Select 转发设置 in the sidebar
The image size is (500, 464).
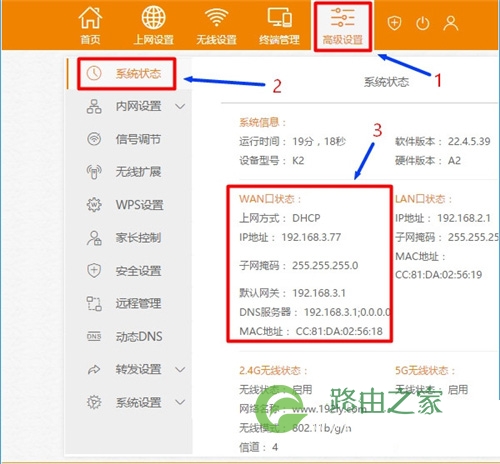(x=138, y=369)
